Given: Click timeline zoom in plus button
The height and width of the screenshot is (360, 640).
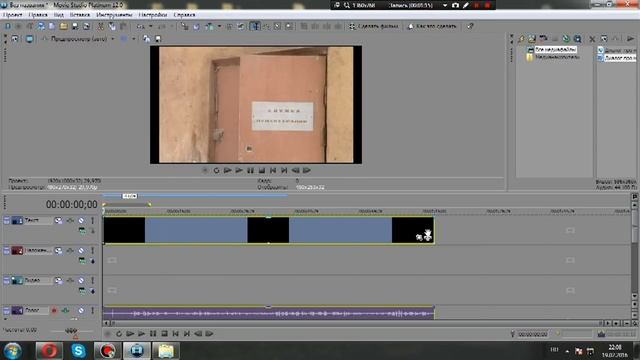Looking at the screenshot, I should click(617, 323).
